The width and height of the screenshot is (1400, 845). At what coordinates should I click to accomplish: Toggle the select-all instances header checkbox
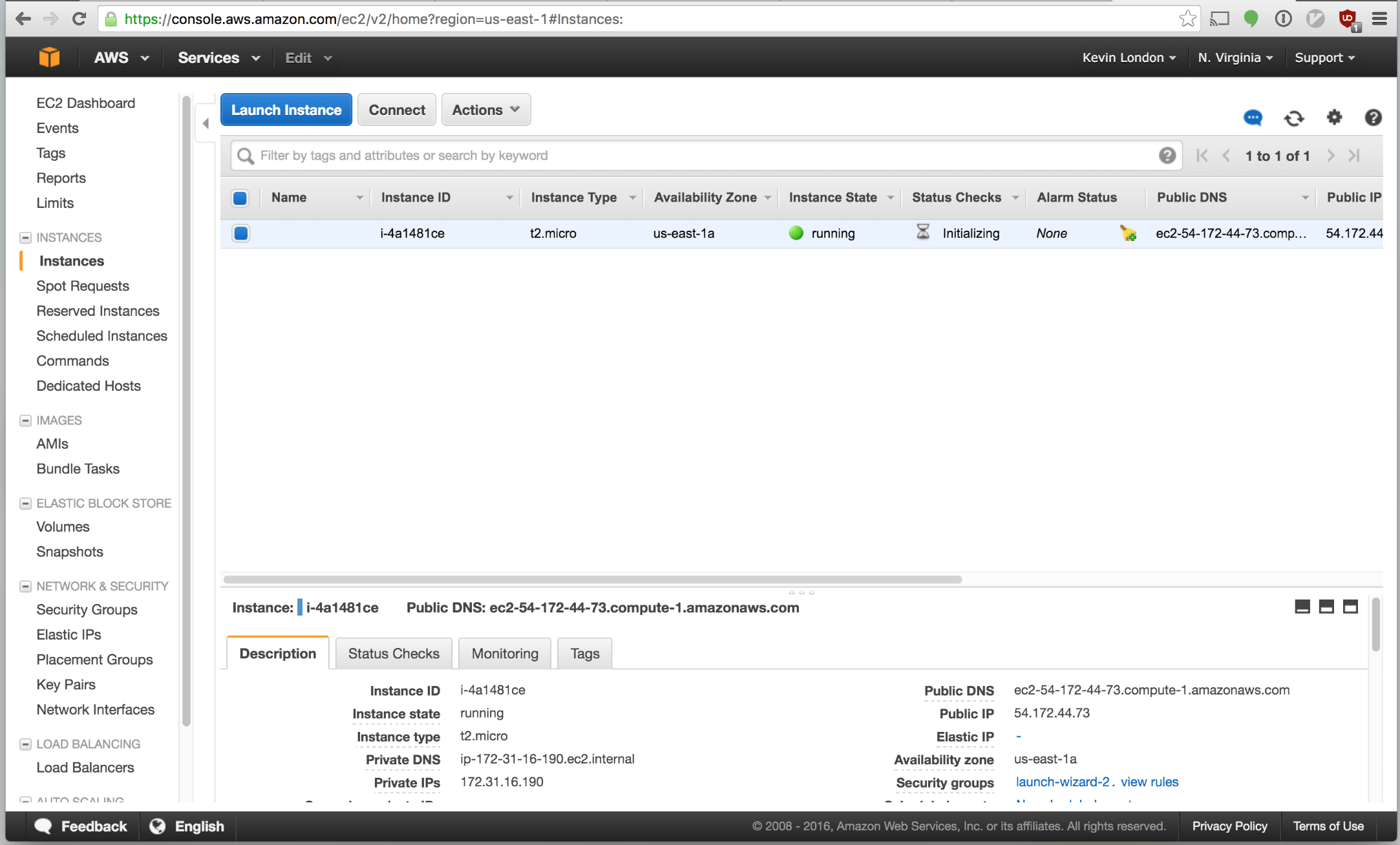tap(240, 198)
